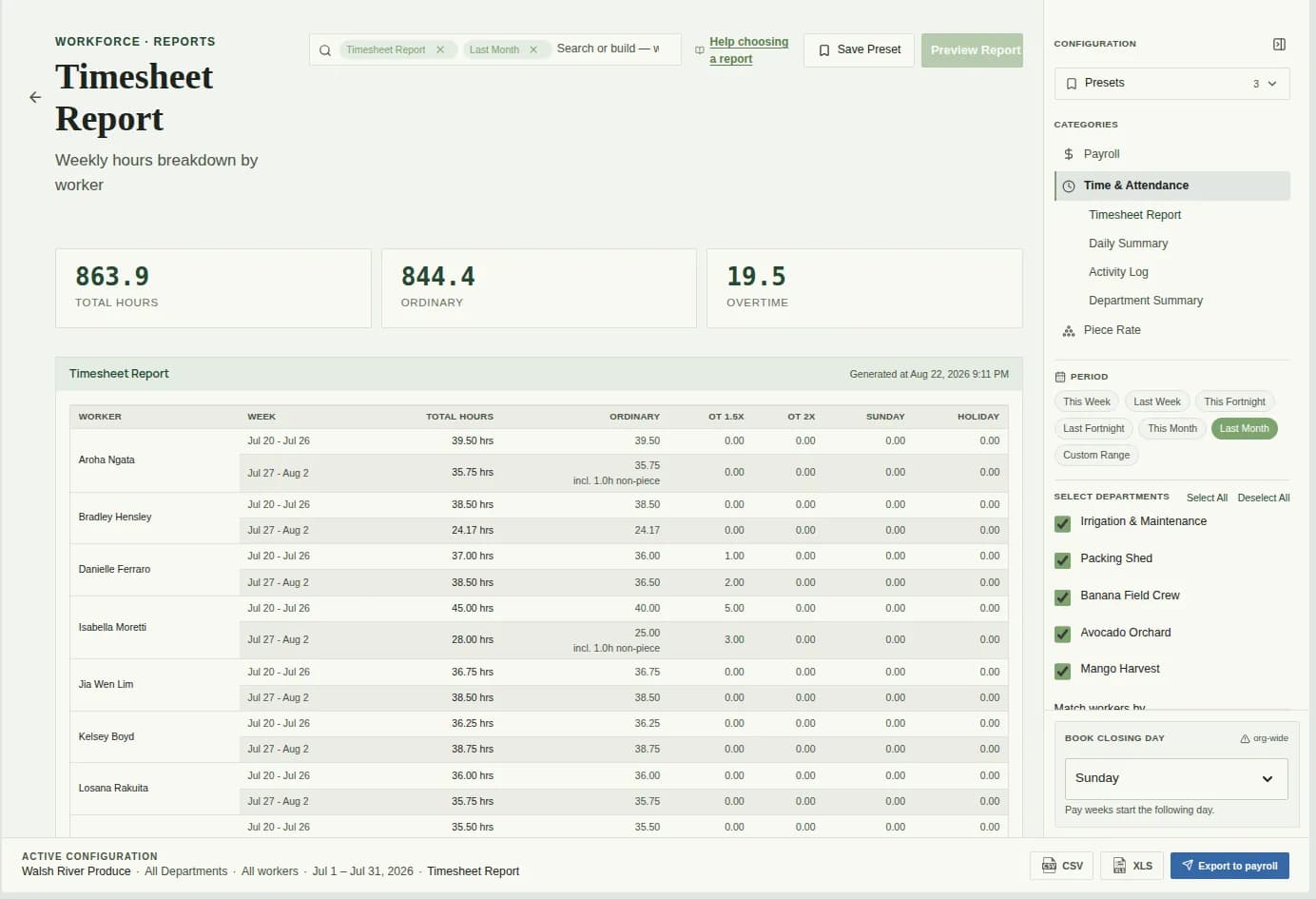Click Save Preset button
Viewport: 1316px width, 899px height.
860,50
